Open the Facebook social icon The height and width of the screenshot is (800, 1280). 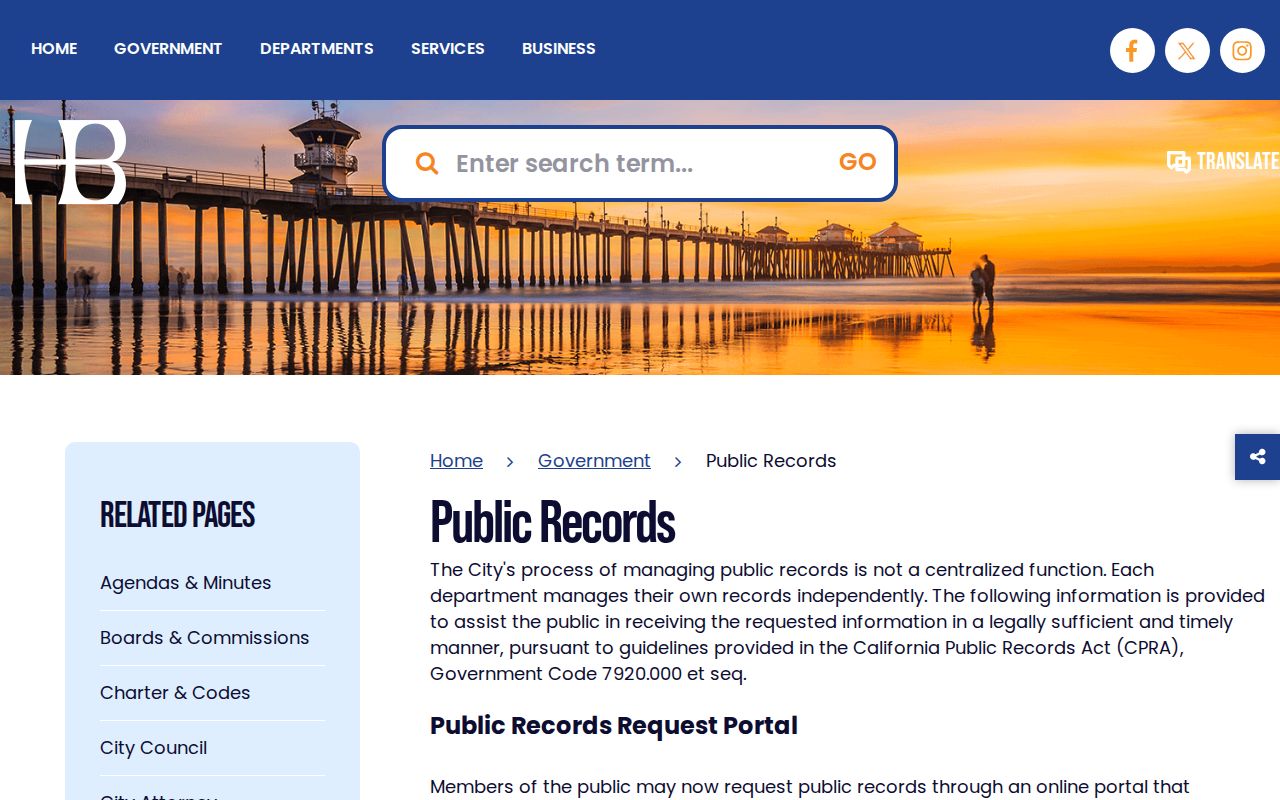1132,50
